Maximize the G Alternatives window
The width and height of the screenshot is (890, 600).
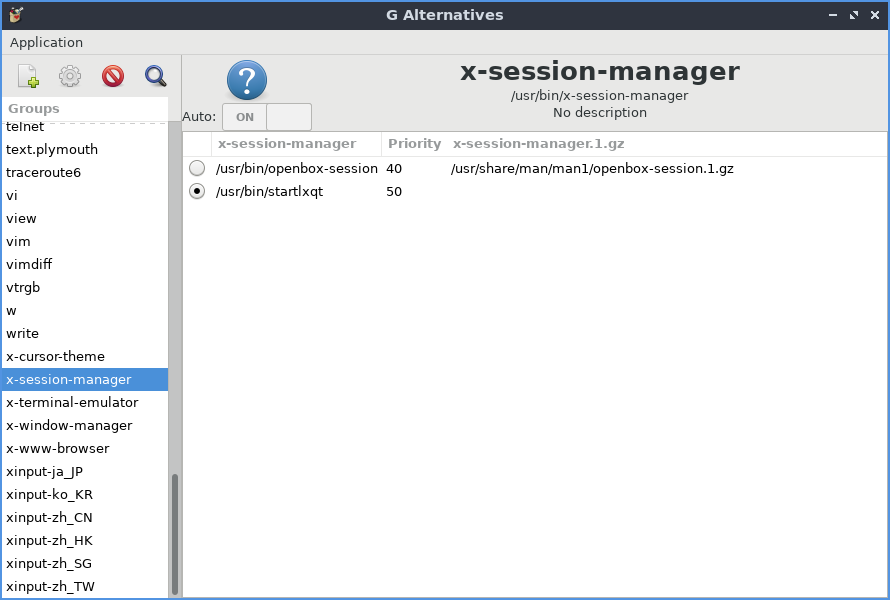coord(853,15)
